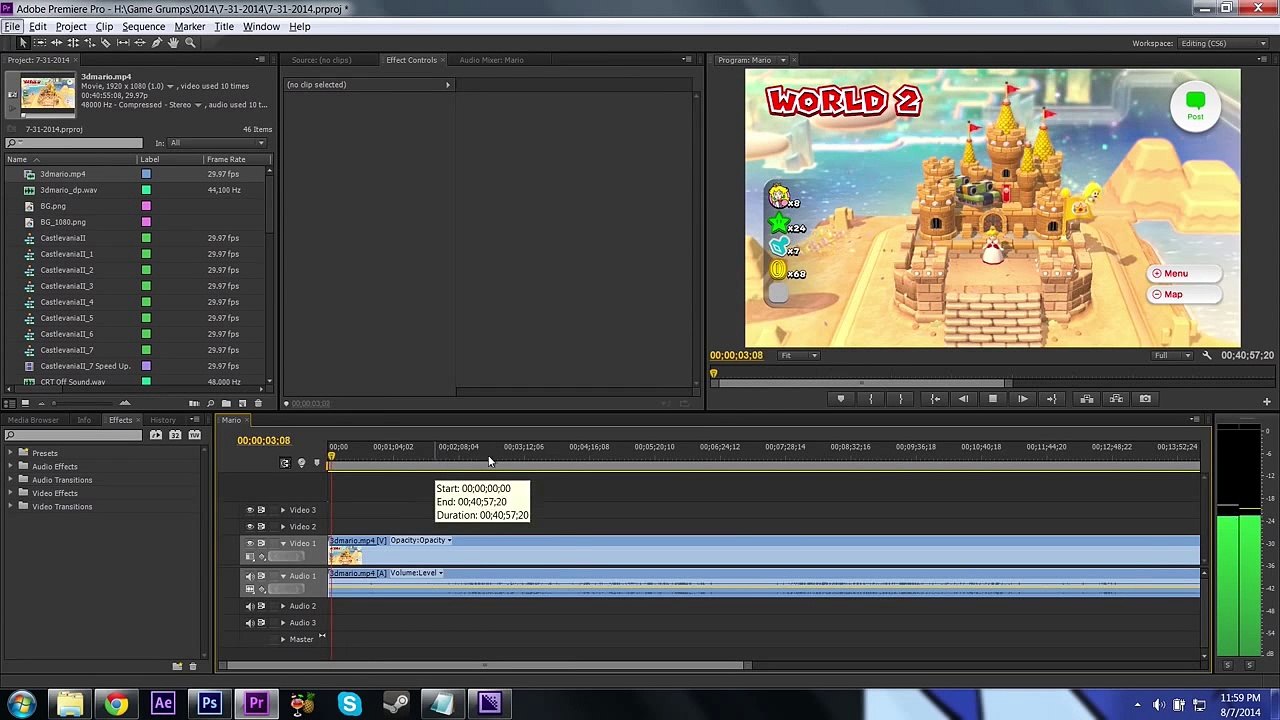Click Add Marker in Program monitor
This screenshot has width=1280, height=720.
pyautogui.click(x=840, y=399)
